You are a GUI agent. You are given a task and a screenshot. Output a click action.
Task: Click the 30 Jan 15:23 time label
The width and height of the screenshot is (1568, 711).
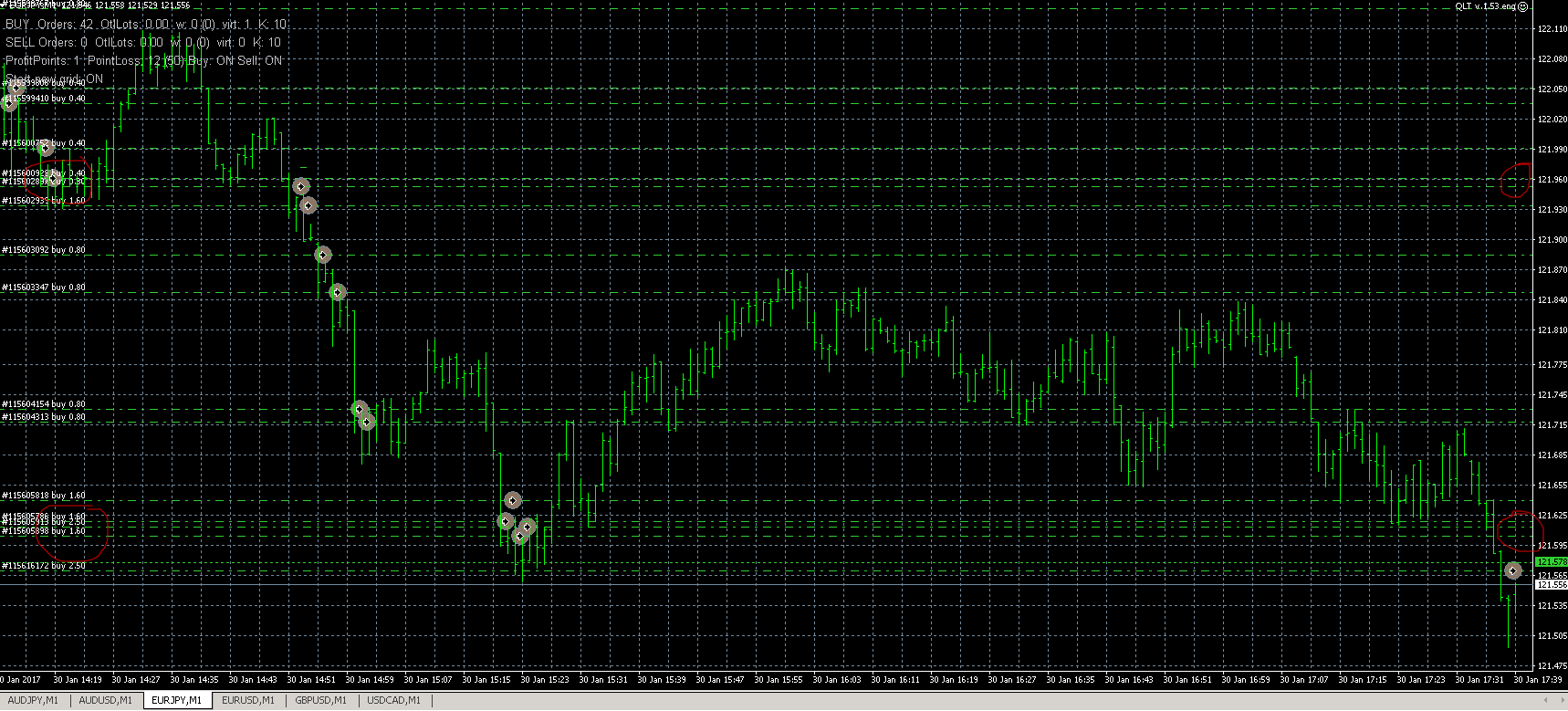tap(545, 680)
